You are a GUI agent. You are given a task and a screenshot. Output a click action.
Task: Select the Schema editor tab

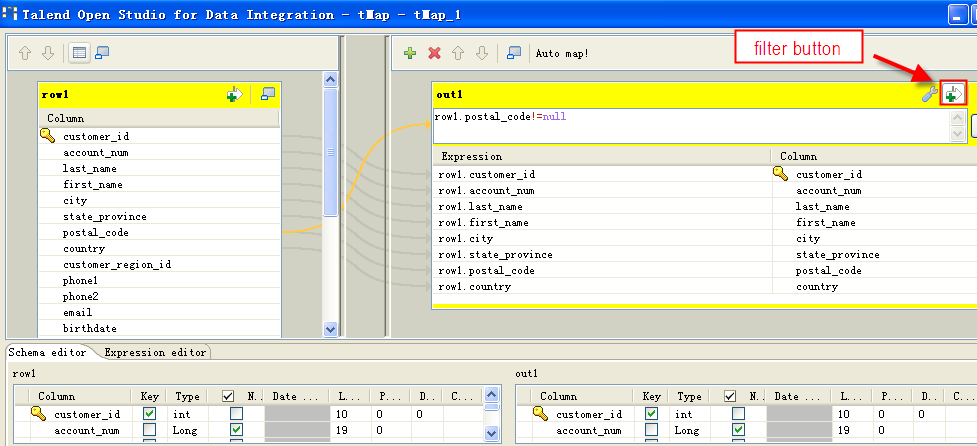pyautogui.click(x=48, y=352)
